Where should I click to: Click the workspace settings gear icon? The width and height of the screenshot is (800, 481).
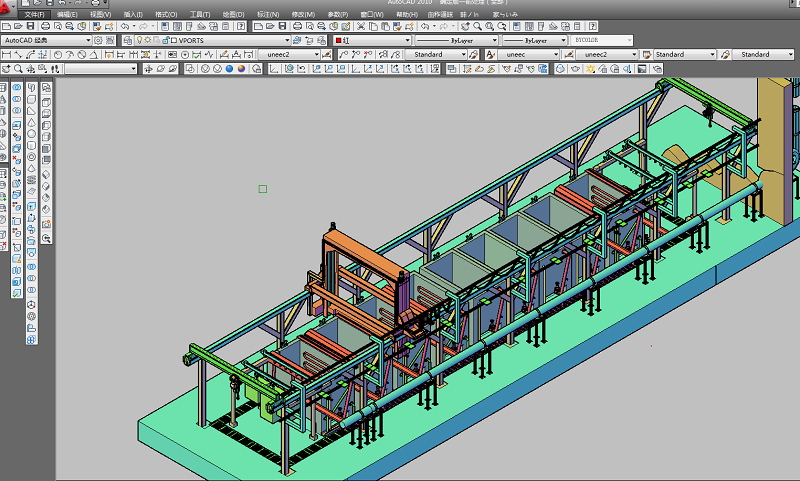tap(99, 41)
